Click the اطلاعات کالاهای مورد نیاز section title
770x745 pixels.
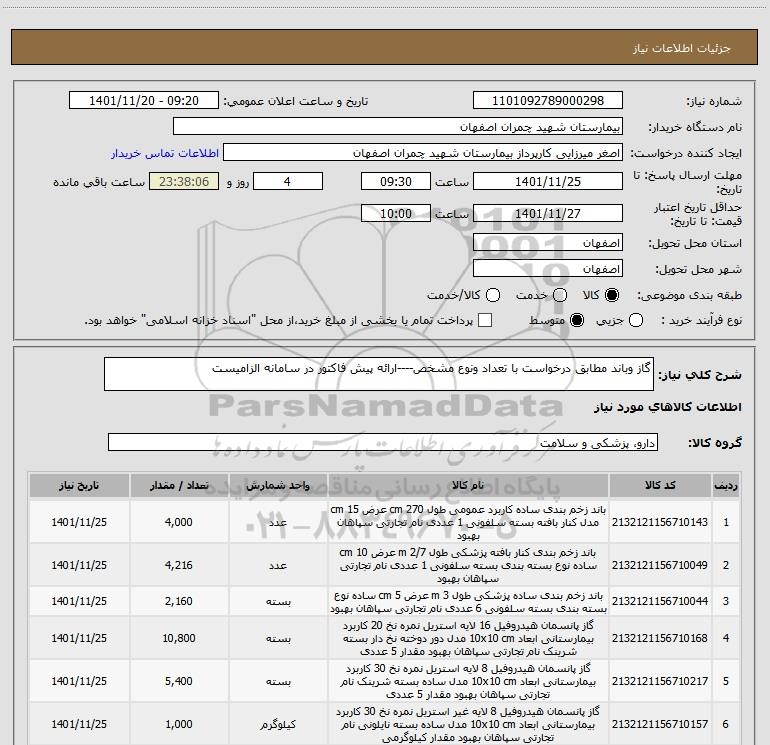pos(668,407)
